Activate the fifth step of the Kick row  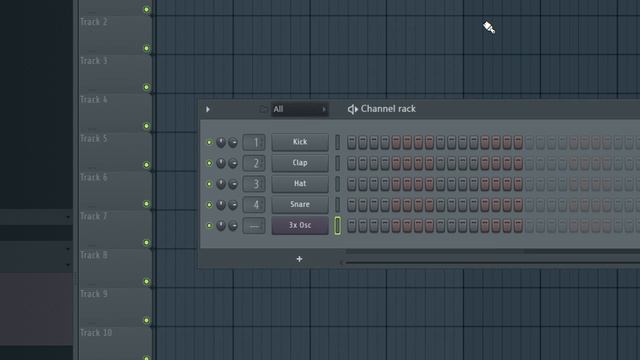(x=396, y=142)
